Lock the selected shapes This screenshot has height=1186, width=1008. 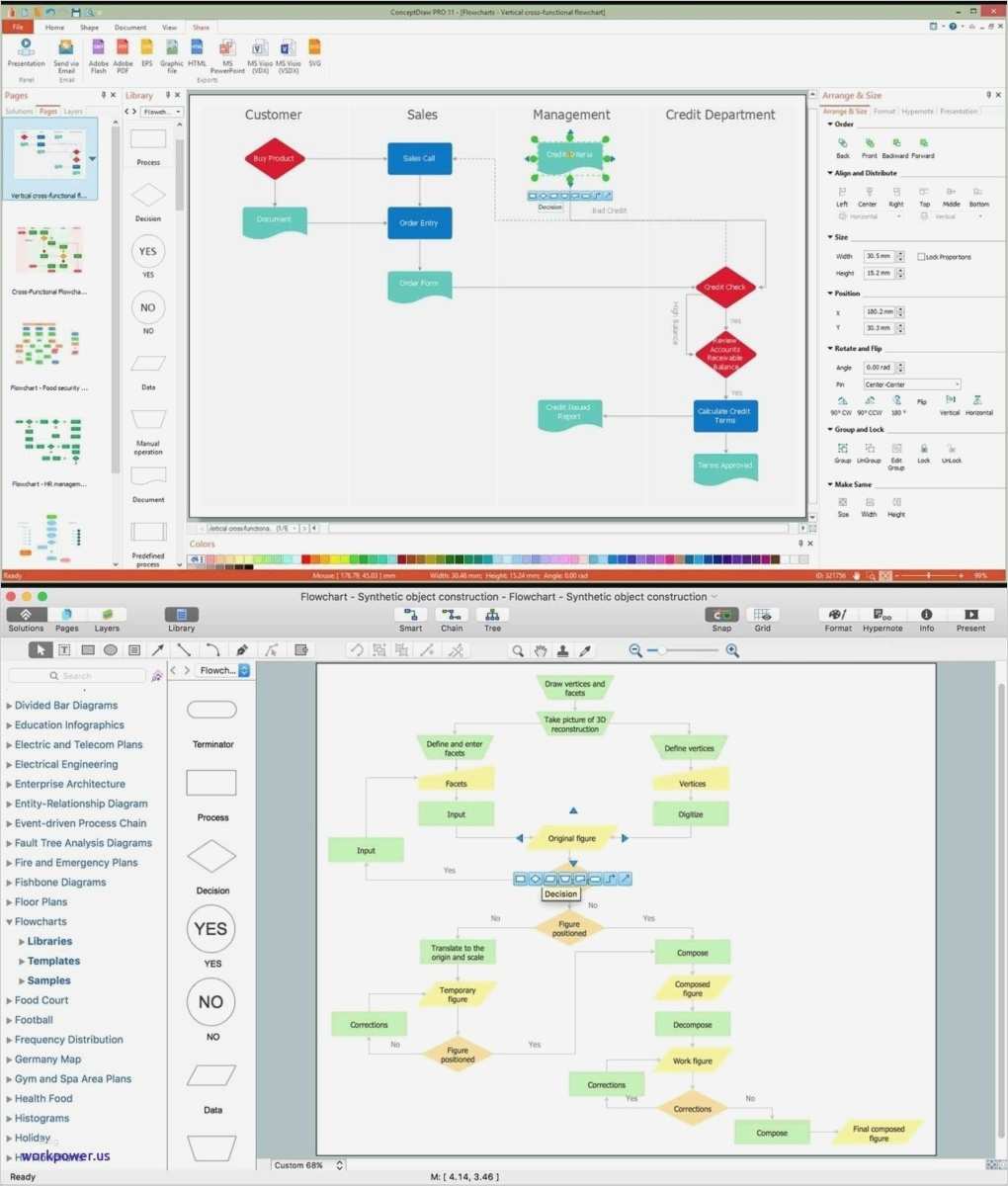click(x=922, y=449)
